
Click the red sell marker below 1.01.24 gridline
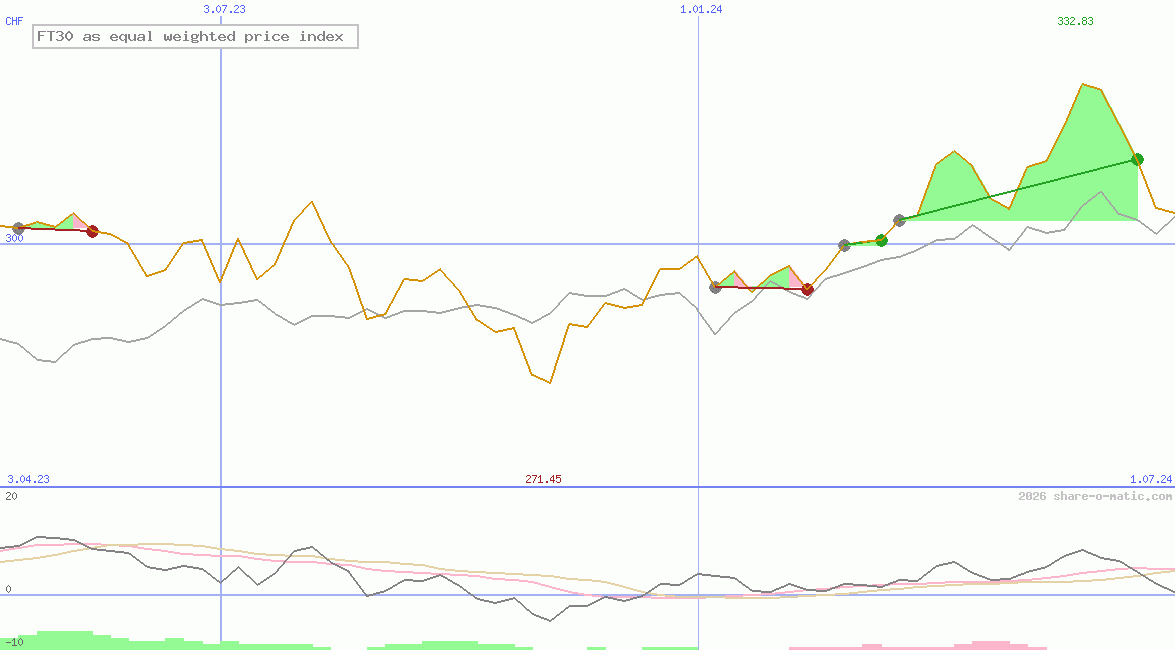807,288
